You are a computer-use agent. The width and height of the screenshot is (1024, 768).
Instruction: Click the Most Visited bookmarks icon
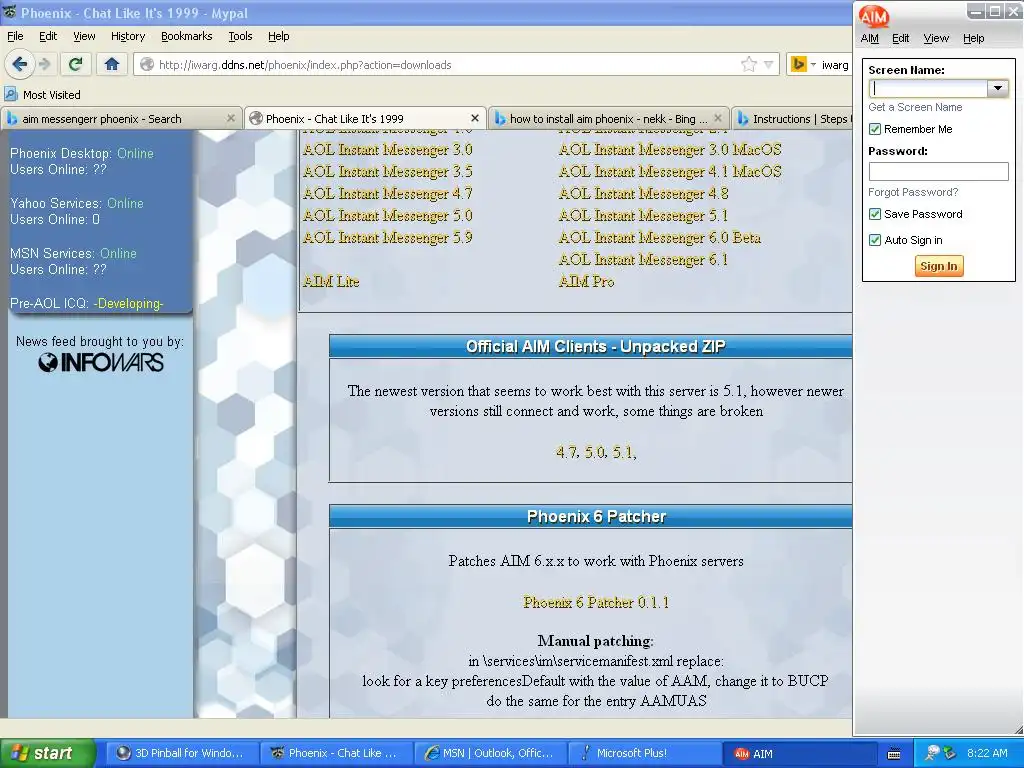pos(11,94)
